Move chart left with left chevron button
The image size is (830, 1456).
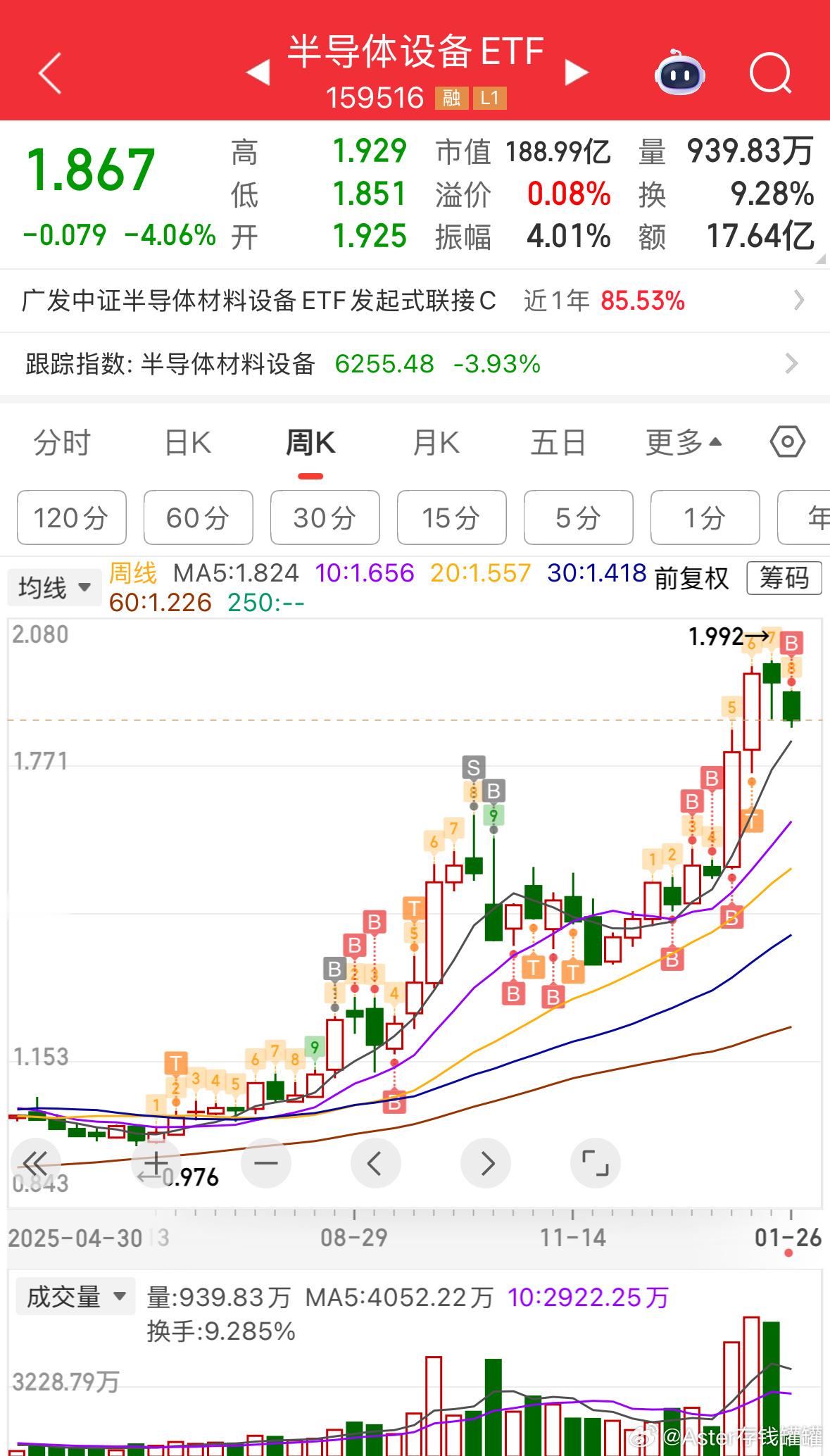(375, 1163)
